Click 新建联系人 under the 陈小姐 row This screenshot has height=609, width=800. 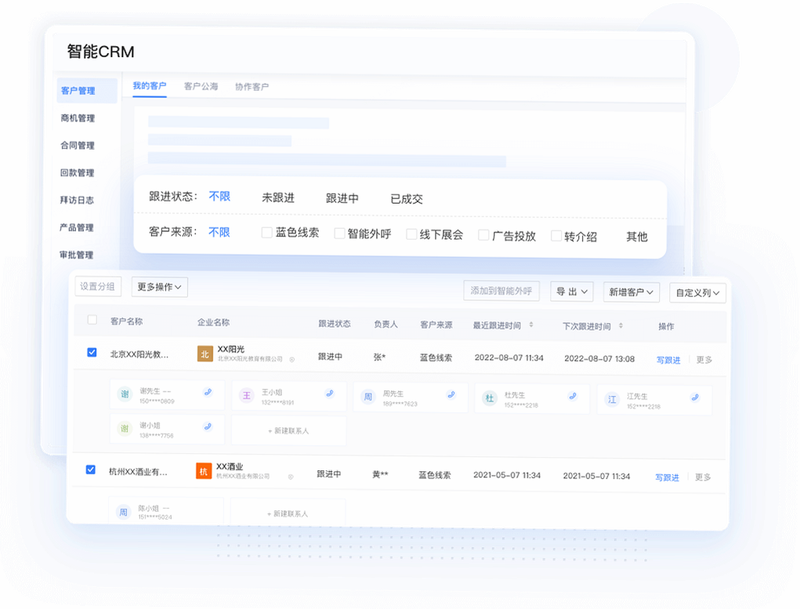[x=288, y=514]
